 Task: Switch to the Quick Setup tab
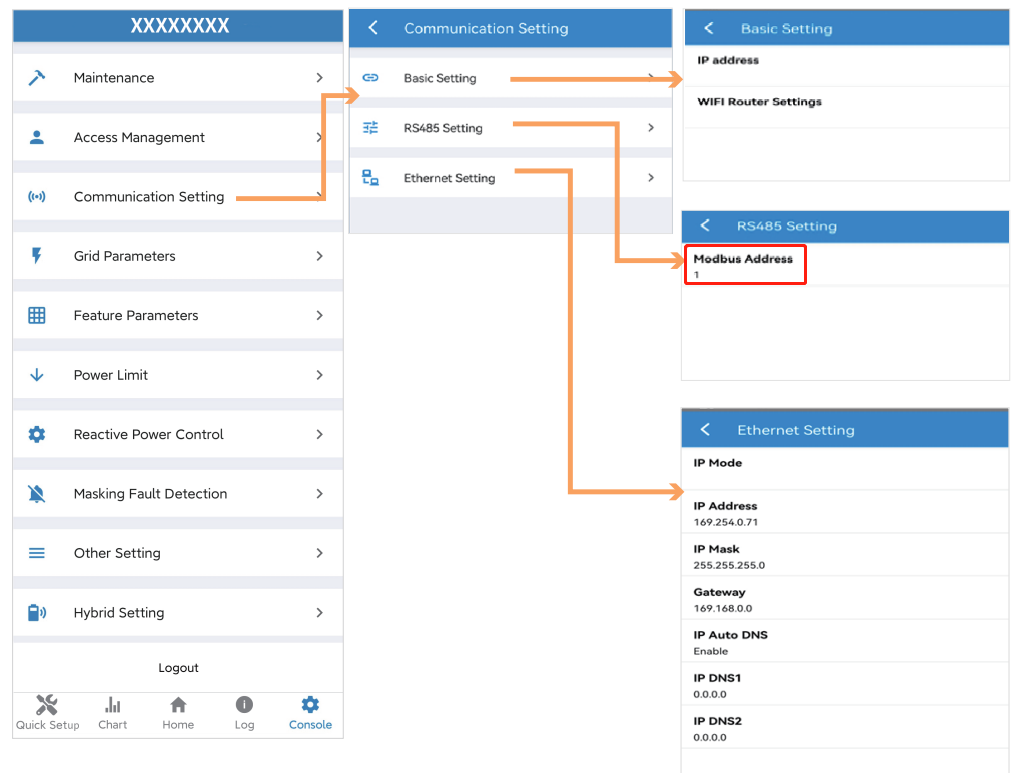(47, 712)
